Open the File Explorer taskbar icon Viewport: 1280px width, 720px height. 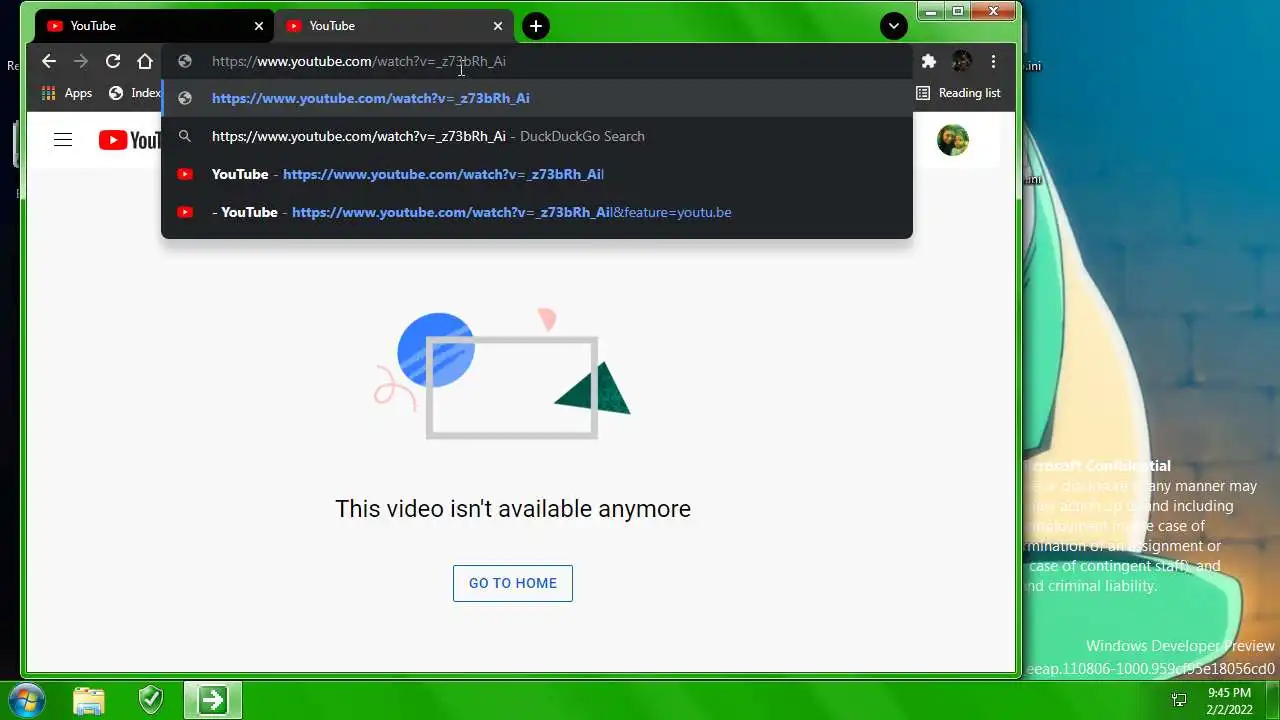click(x=89, y=700)
